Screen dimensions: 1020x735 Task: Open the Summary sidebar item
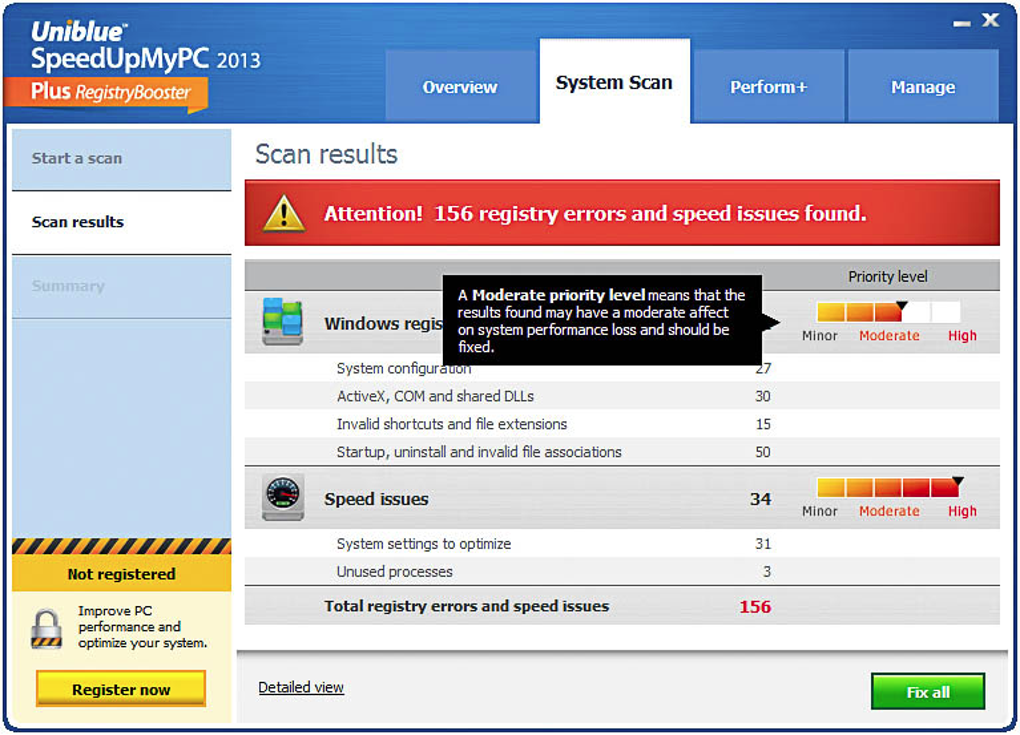pyautogui.click(x=122, y=286)
